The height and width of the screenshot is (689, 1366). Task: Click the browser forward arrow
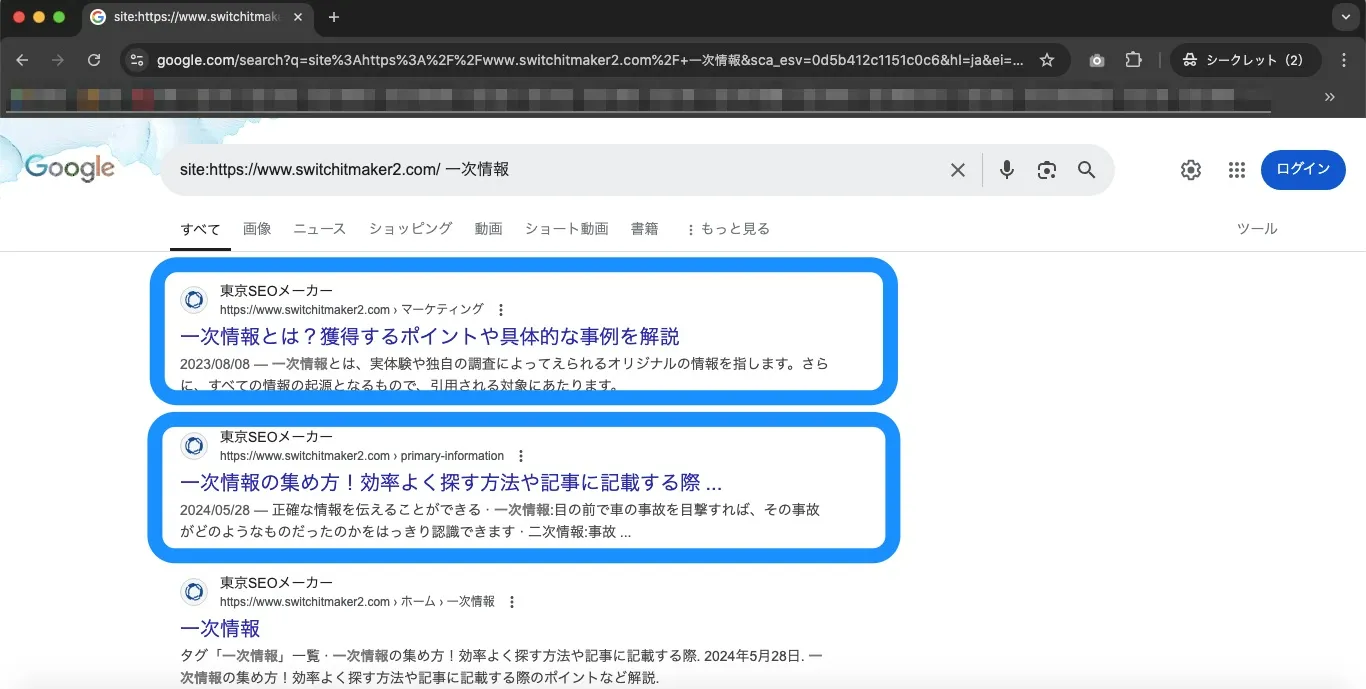[x=58, y=60]
